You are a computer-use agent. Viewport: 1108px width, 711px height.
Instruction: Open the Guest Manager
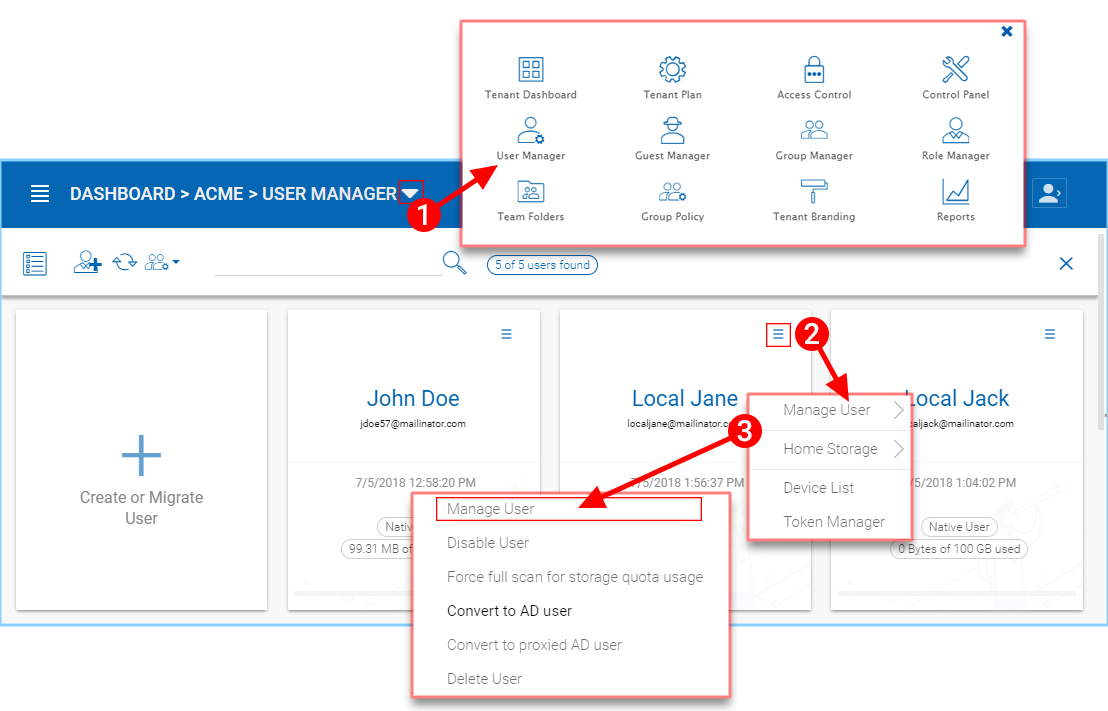point(672,140)
